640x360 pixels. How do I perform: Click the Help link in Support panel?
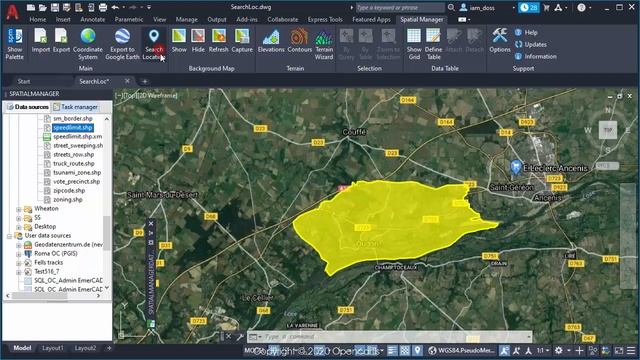[x=526, y=32]
